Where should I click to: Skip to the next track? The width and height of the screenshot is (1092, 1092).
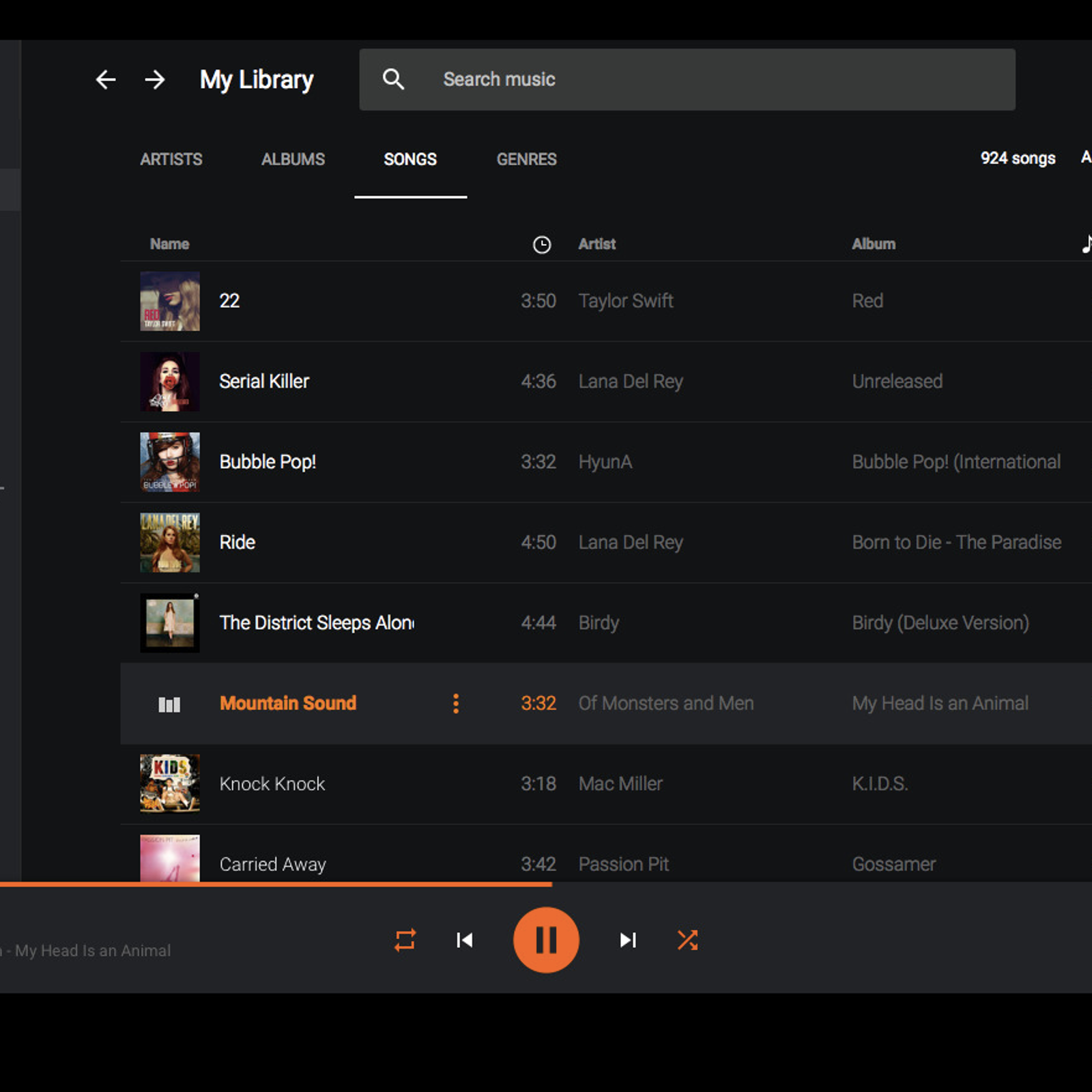pos(628,940)
